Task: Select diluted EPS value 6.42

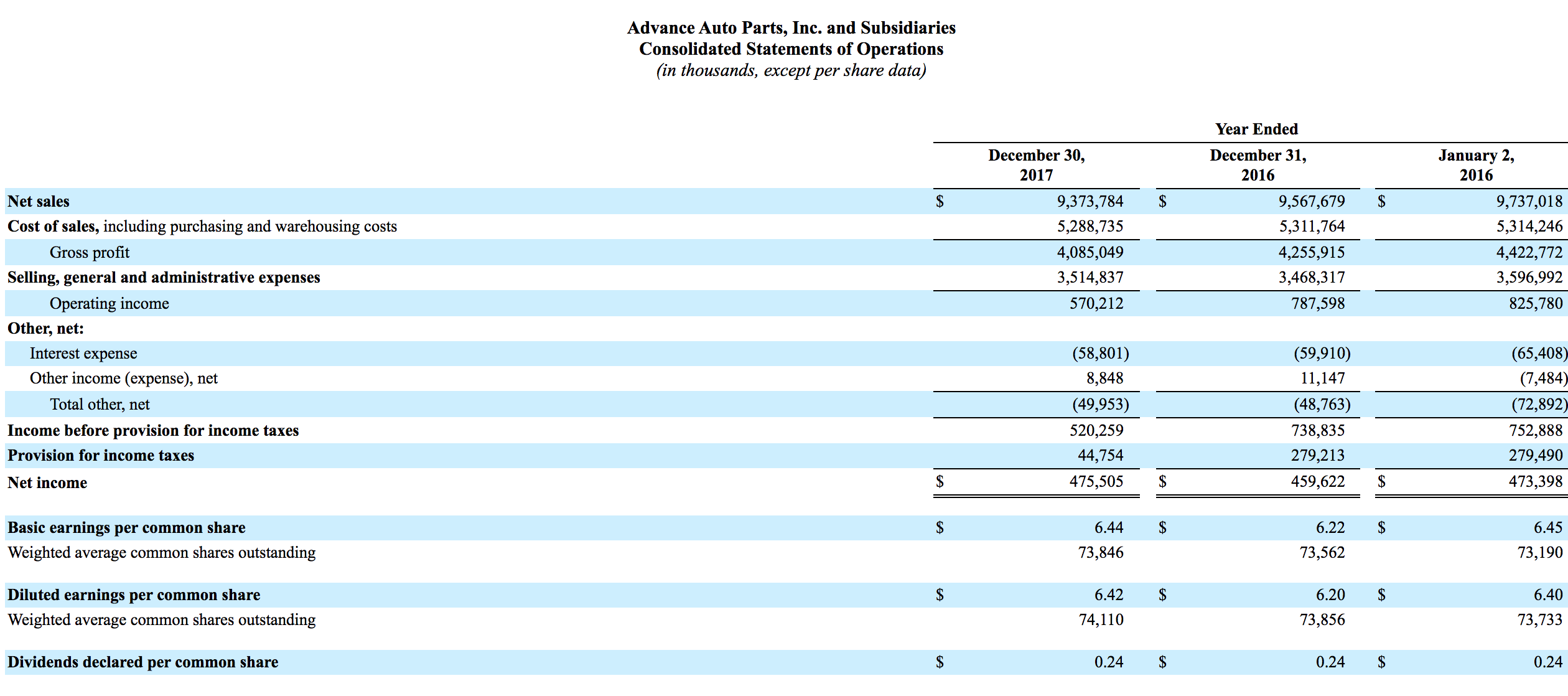Action: tap(1109, 595)
